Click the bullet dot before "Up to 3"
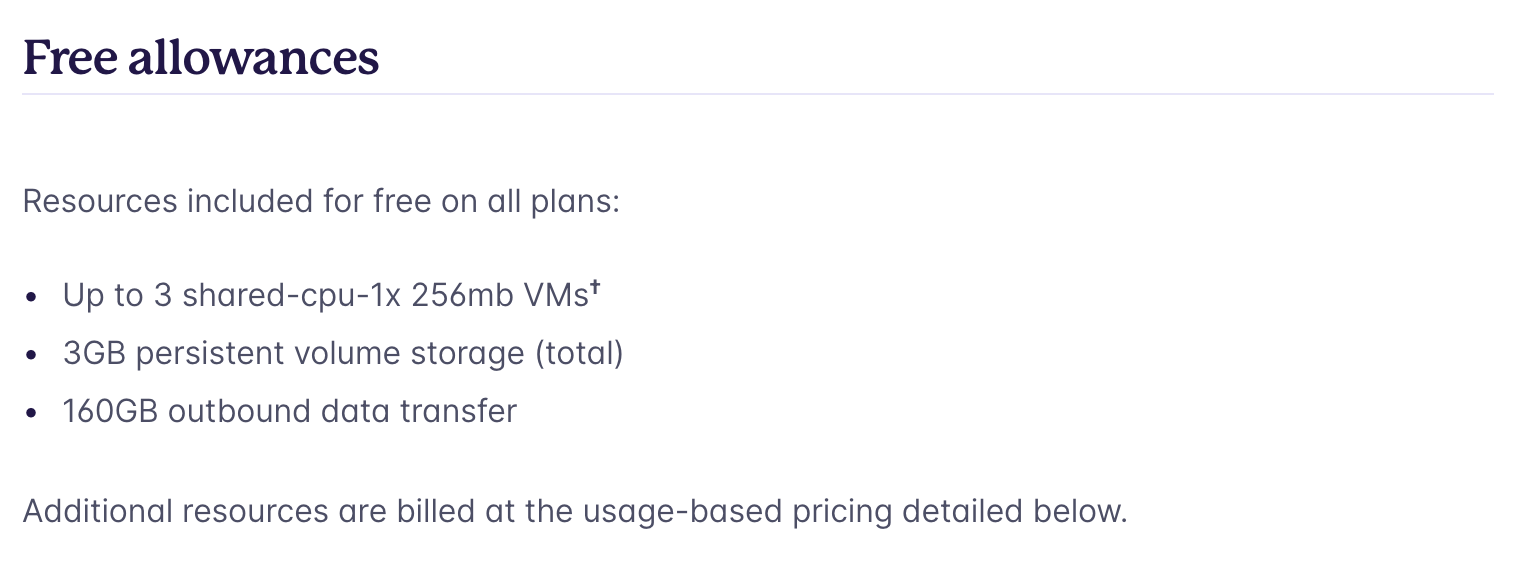 pos(33,297)
